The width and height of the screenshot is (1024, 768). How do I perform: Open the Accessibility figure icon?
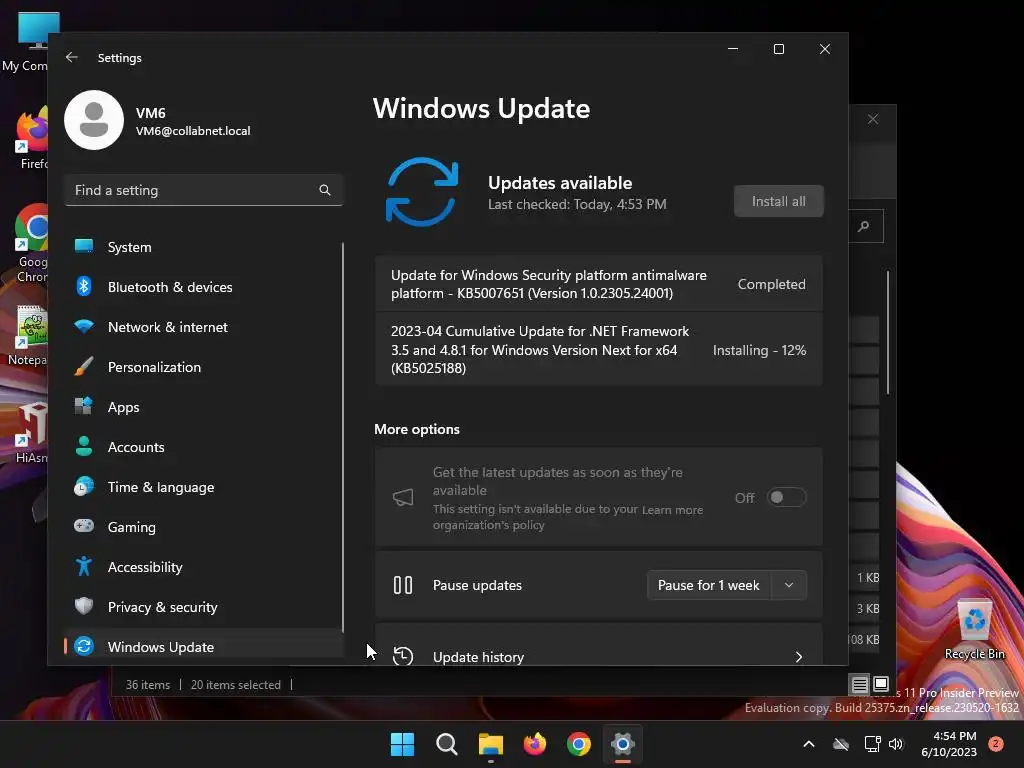tap(84, 566)
